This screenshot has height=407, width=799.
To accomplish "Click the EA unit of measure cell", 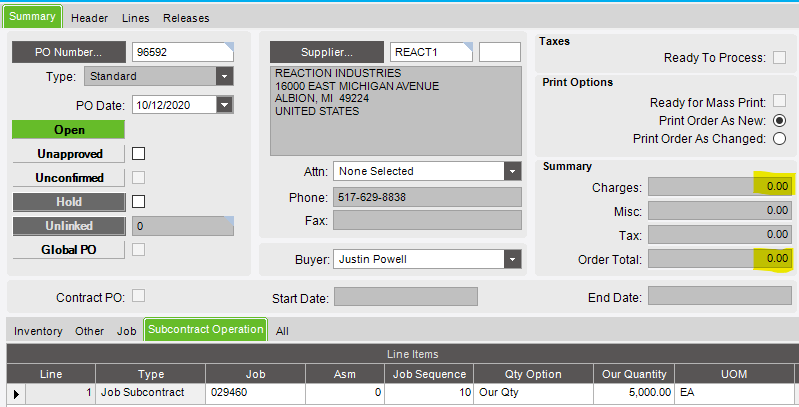I will coord(734,393).
